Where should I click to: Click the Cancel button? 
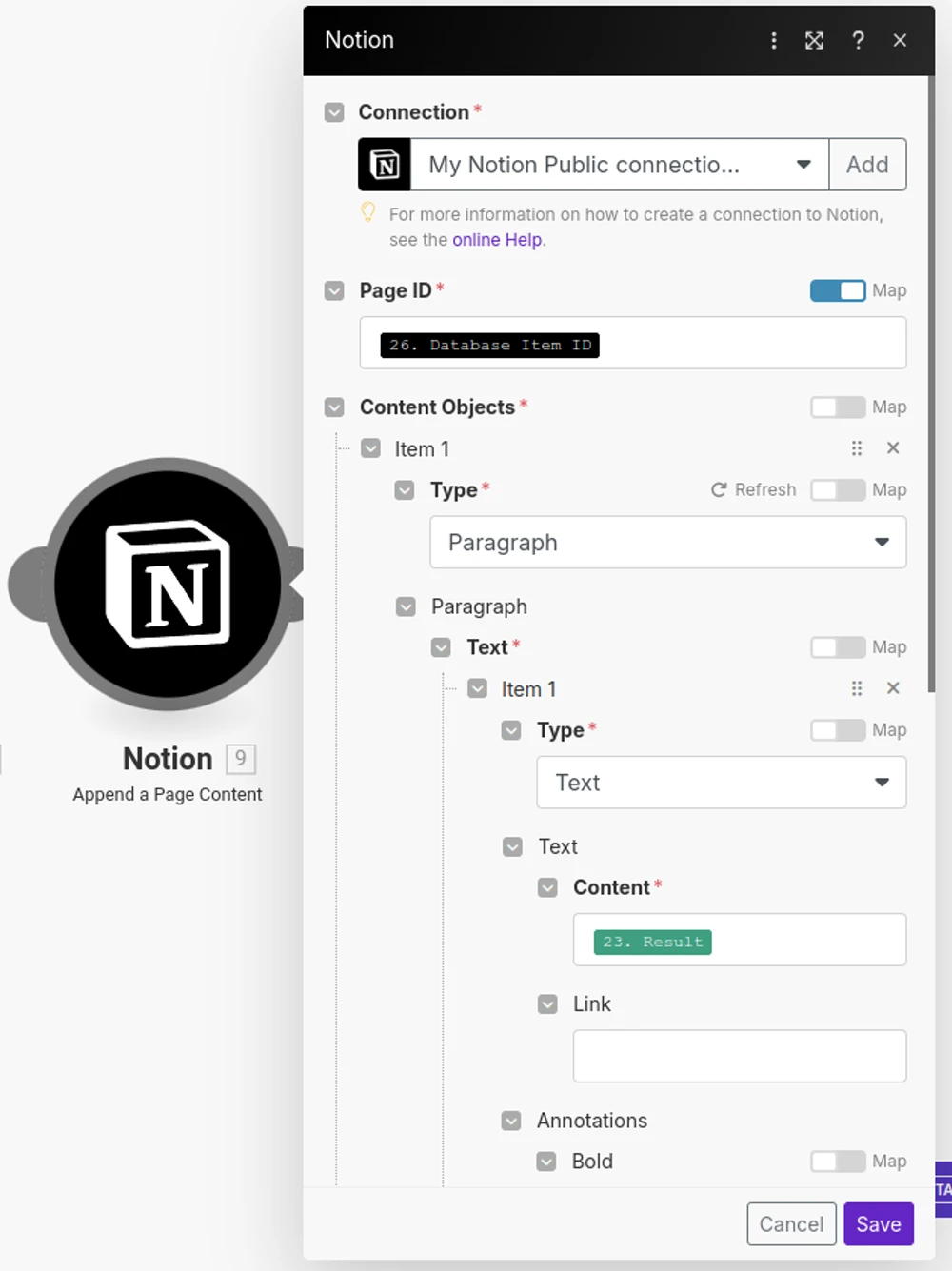click(792, 1224)
